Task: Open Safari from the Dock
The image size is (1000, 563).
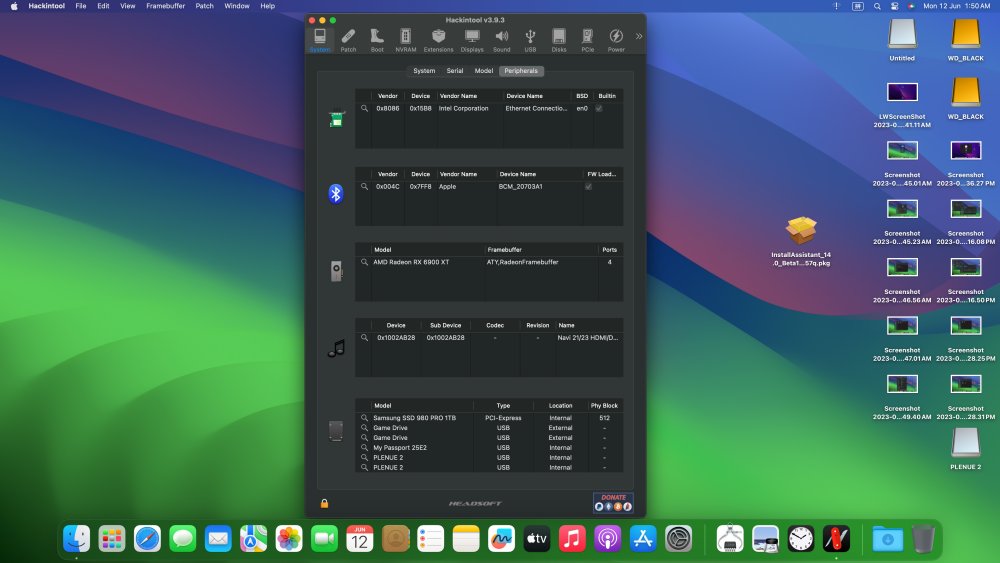Action: coord(147,539)
